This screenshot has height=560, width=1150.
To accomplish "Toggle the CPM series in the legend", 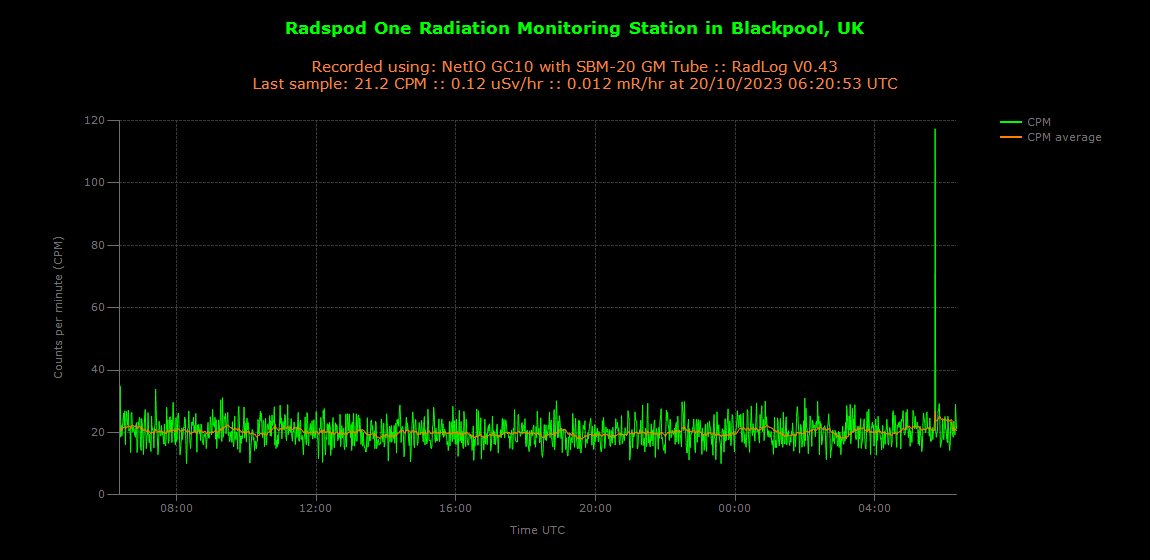I will coord(1027,122).
